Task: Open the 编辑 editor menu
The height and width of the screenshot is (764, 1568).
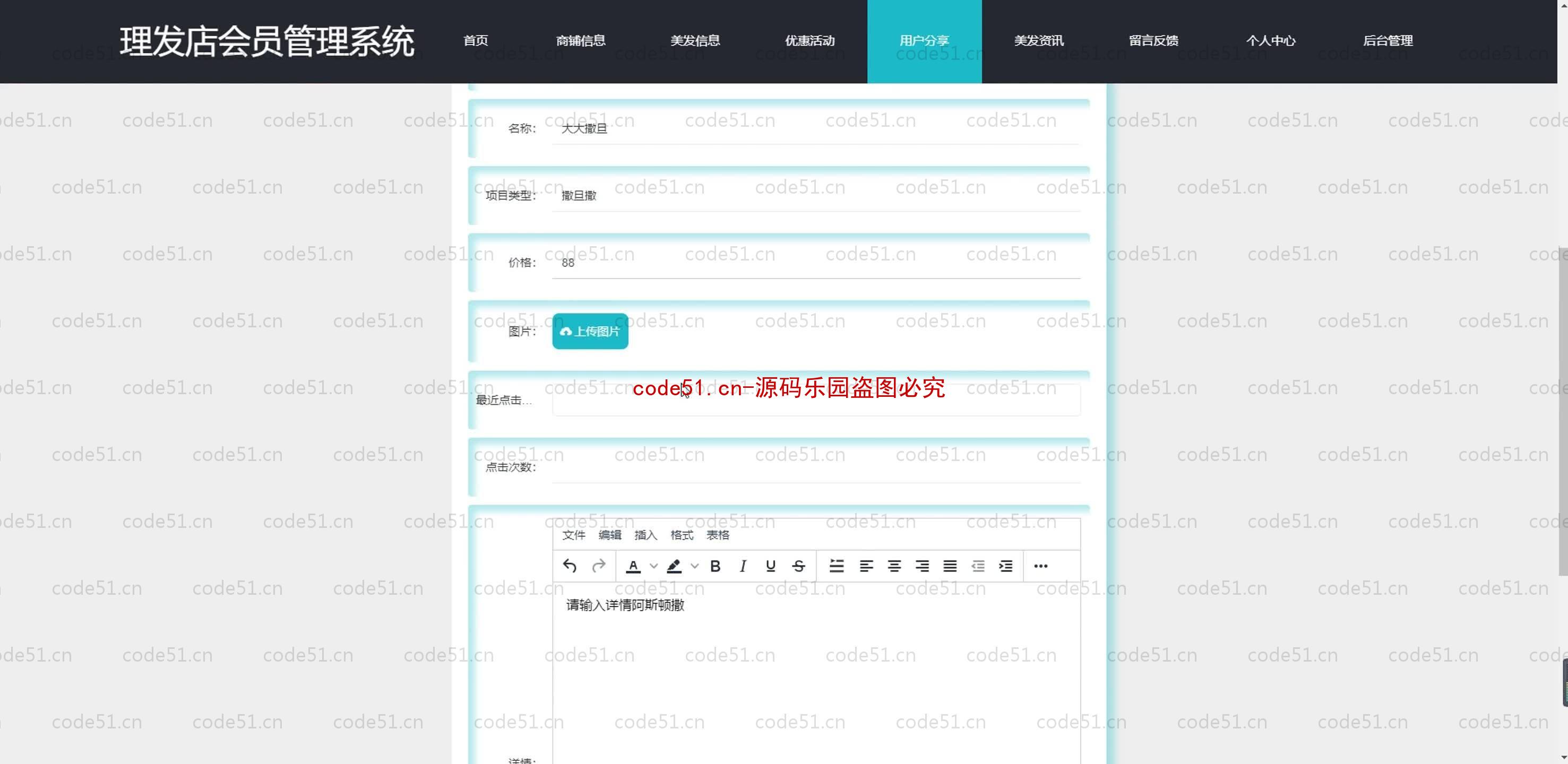Action: tap(609, 535)
